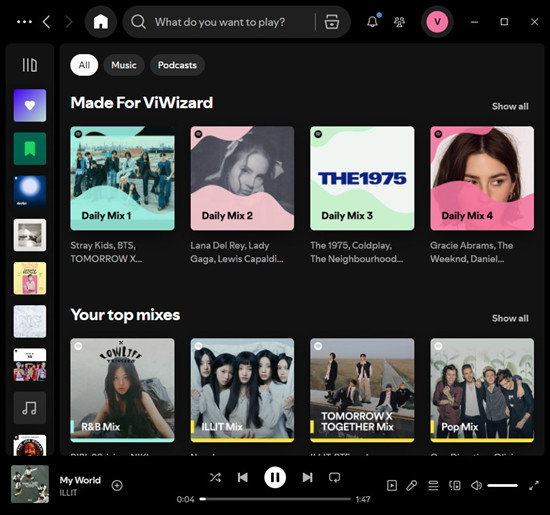Open Connect to a device

point(455,486)
